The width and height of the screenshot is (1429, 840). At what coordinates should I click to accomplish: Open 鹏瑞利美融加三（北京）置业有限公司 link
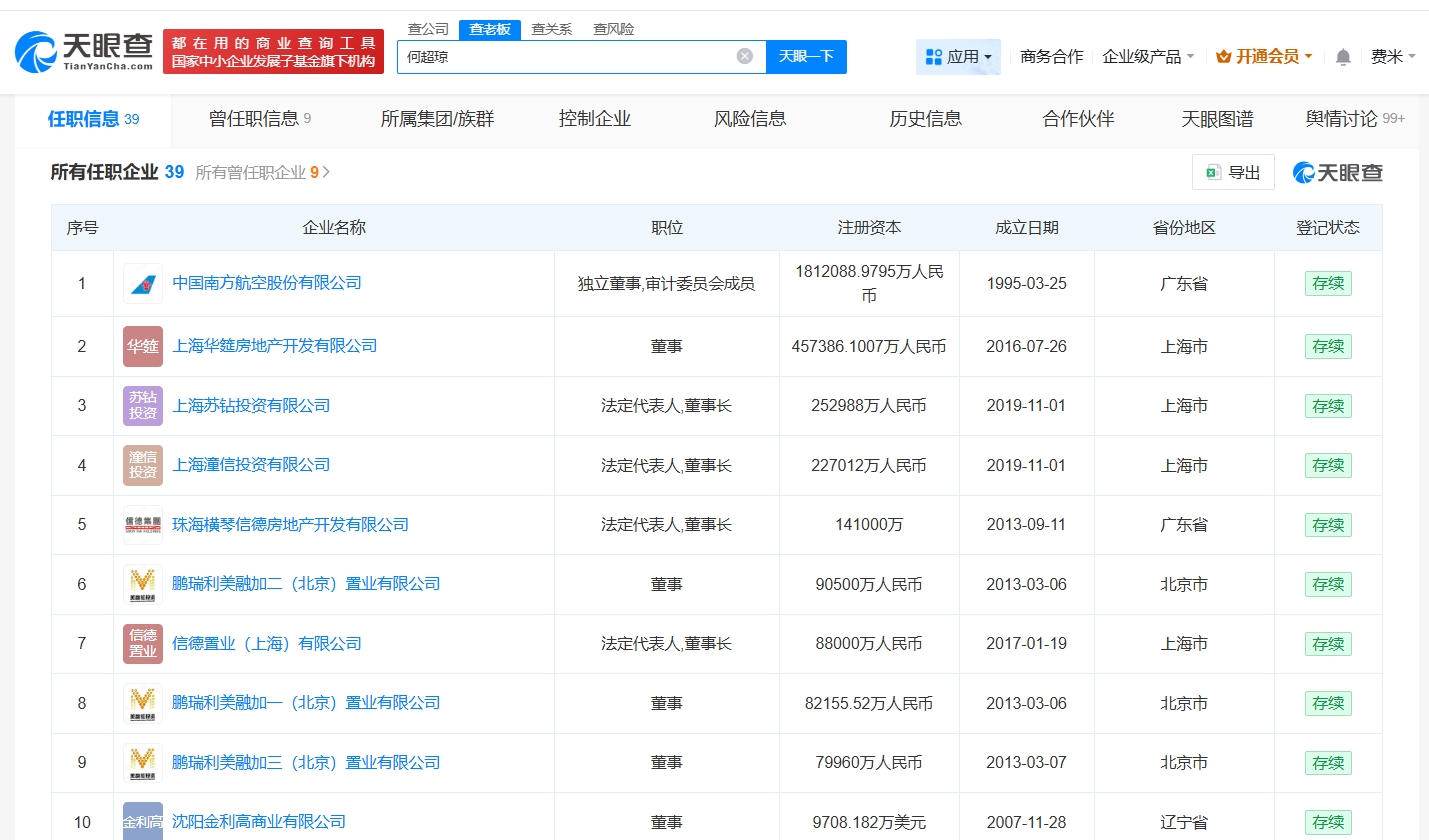tap(306, 762)
